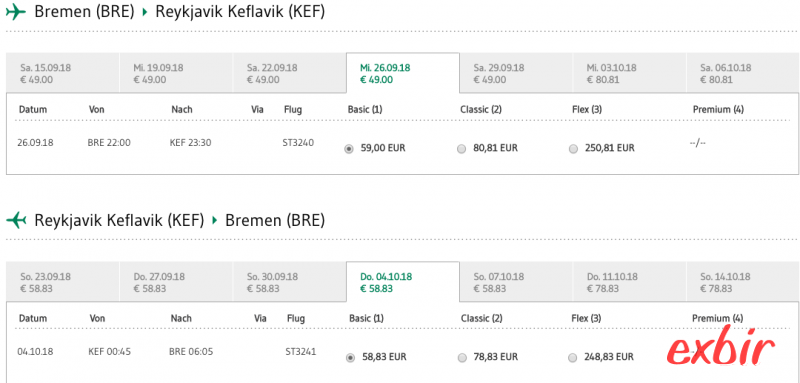
Task: Select So. 07.10.18 return date tab
Action: click(516, 282)
